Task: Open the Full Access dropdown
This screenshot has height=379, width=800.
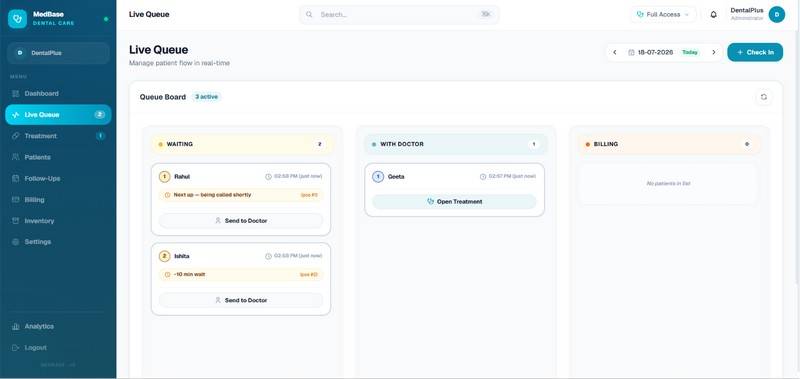Action: tap(663, 15)
